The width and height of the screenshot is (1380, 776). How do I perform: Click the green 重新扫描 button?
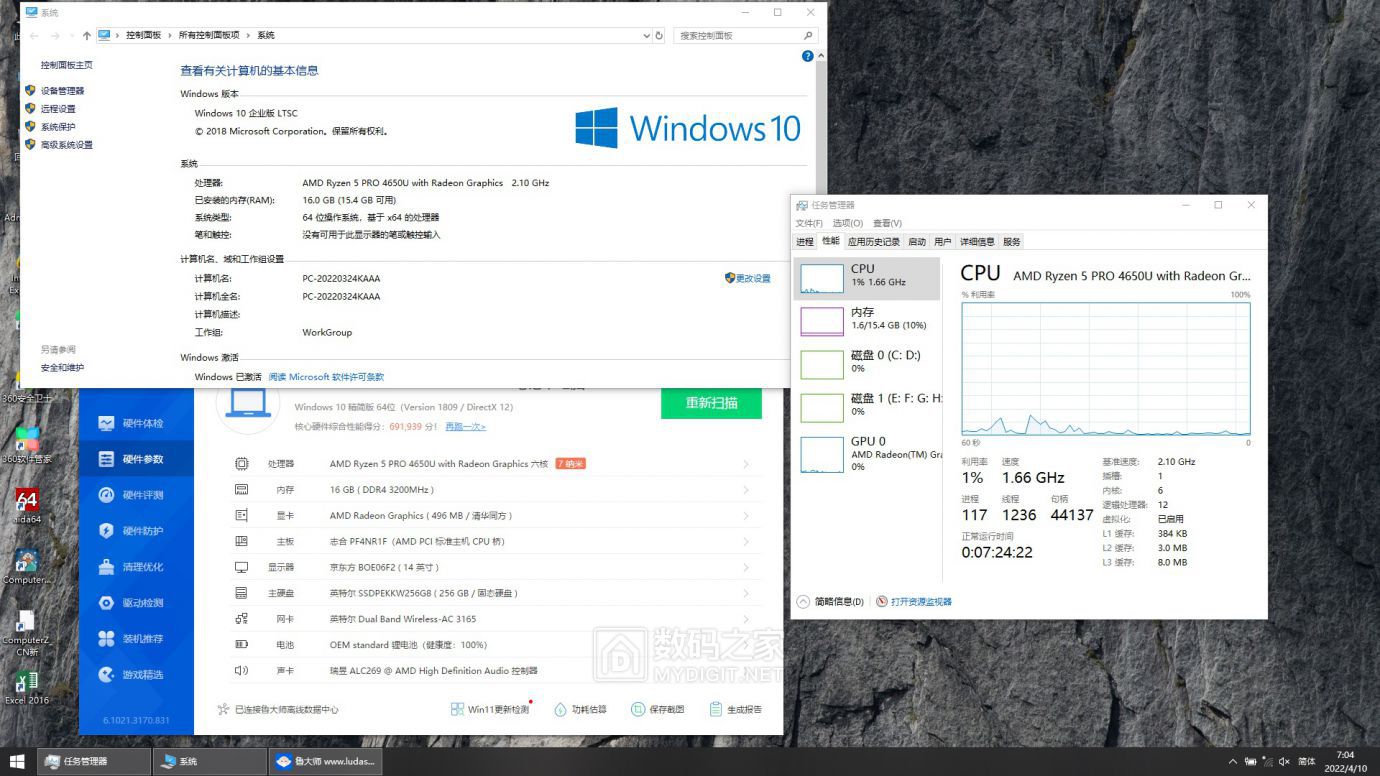coord(711,403)
